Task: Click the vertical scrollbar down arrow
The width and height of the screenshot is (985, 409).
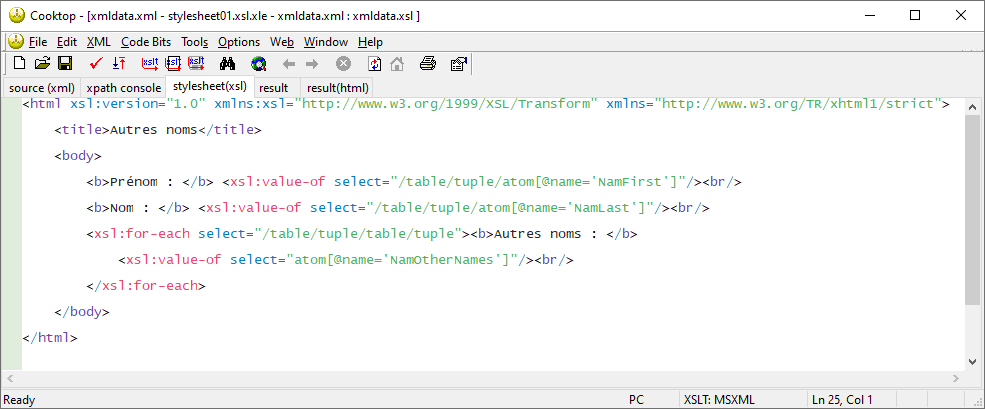Action: tap(972, 361)
